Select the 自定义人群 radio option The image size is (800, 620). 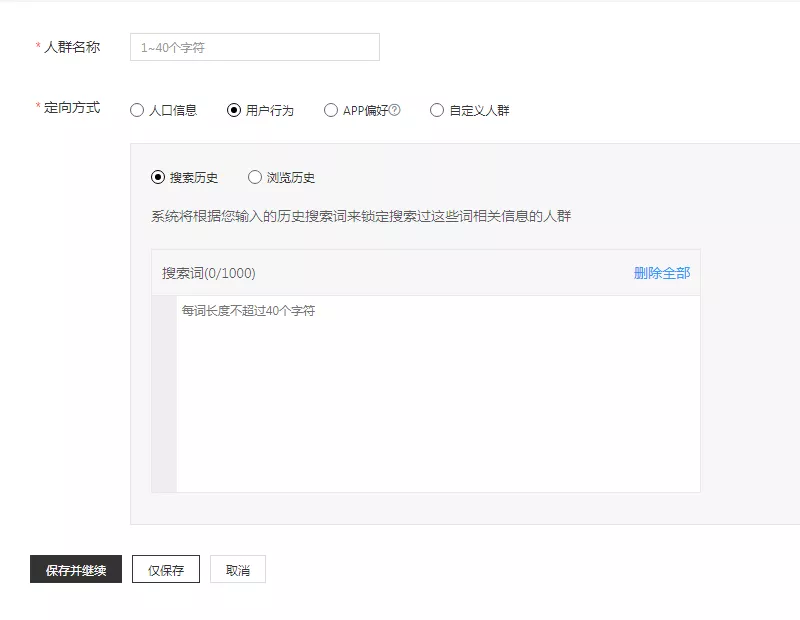pos(437,110)
